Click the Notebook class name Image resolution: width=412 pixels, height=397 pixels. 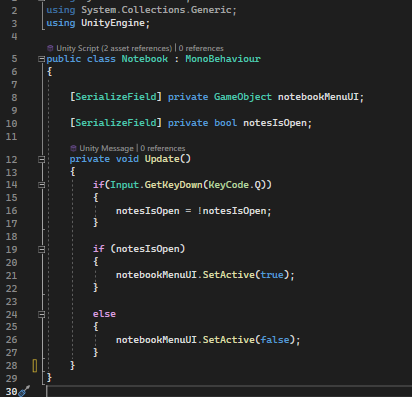pos(145,59)
